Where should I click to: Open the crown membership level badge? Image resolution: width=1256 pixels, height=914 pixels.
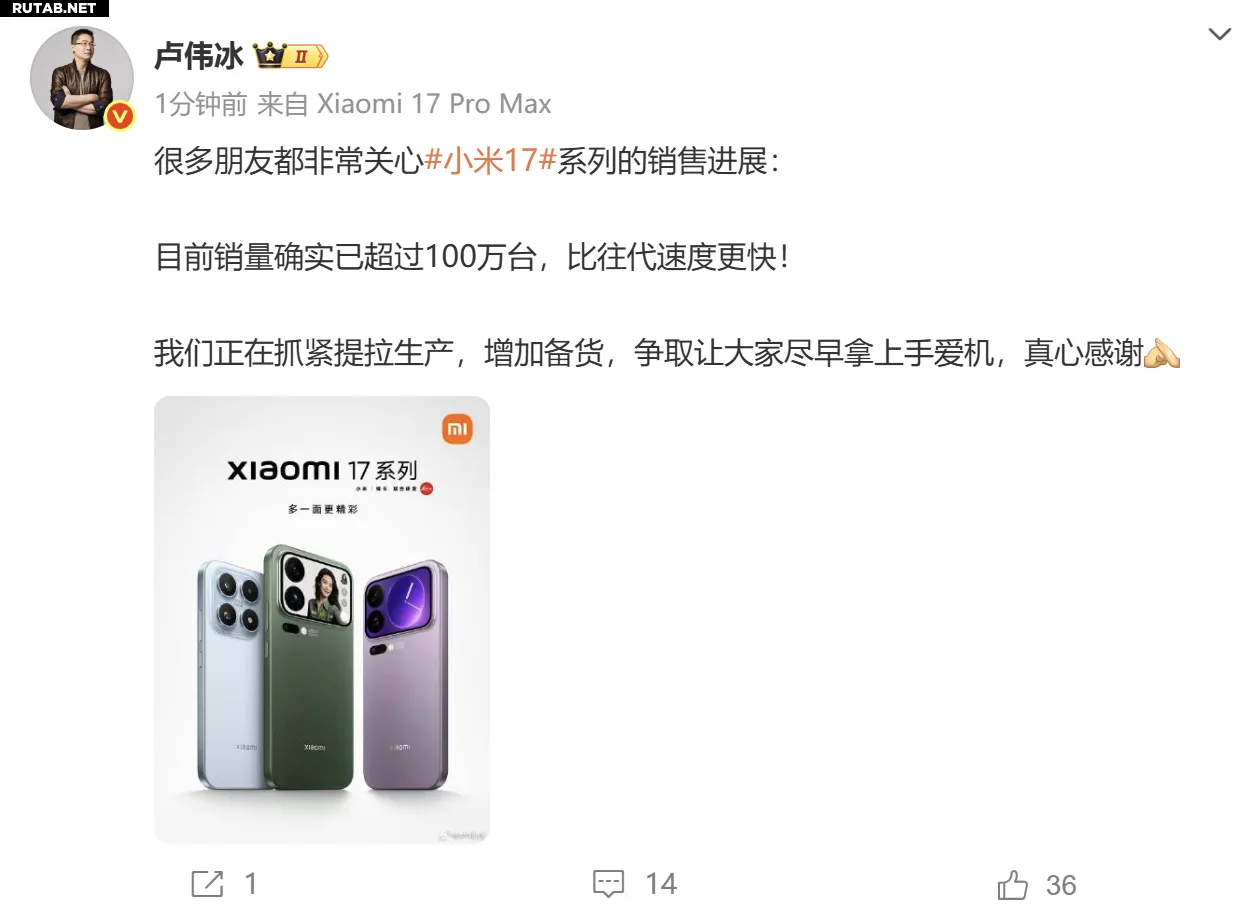pos(291,55)
